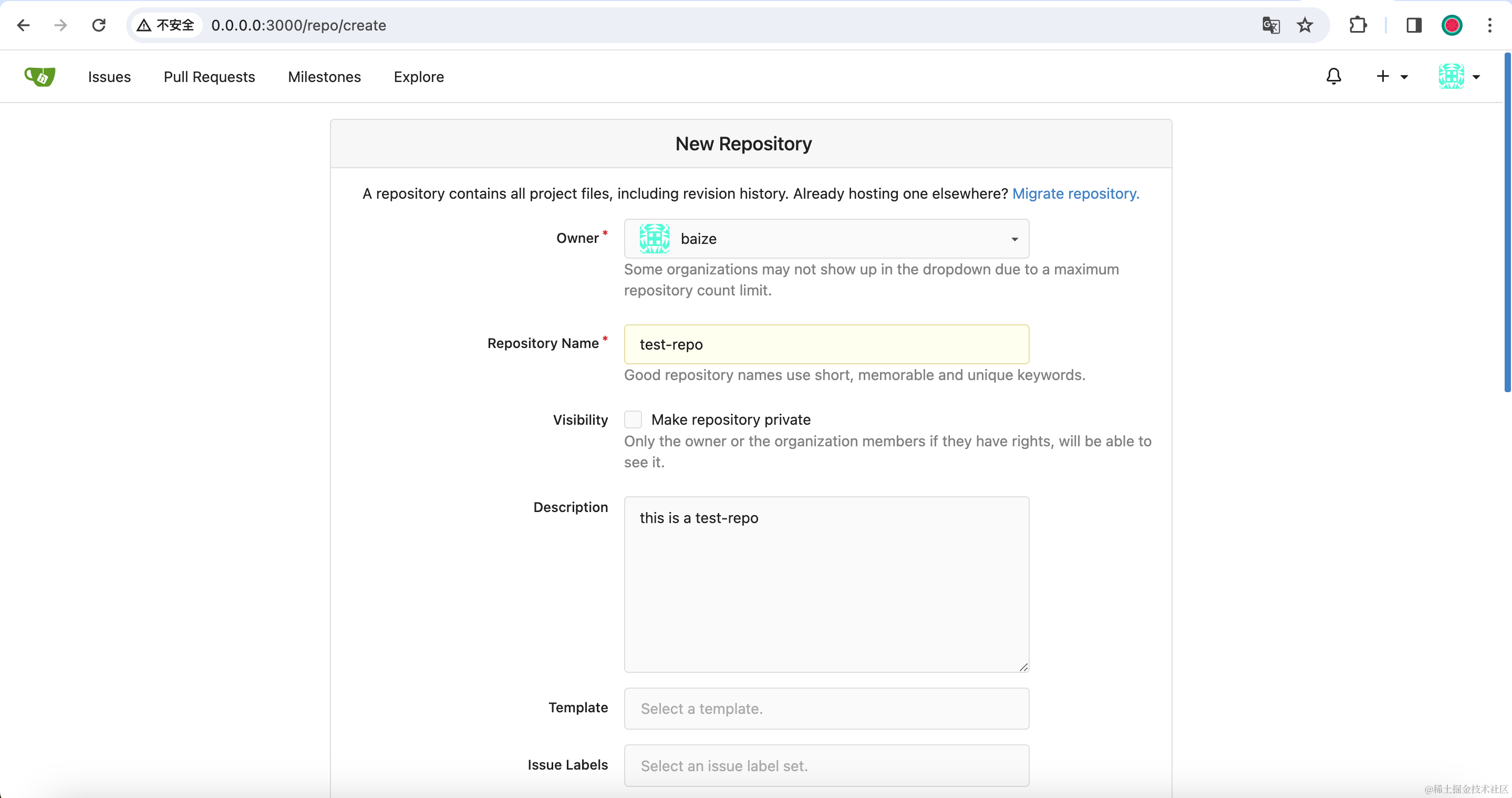Viewport: 1512px width, 798px height.
Task: Click the Repository Name label
Action: coord(542,343)
